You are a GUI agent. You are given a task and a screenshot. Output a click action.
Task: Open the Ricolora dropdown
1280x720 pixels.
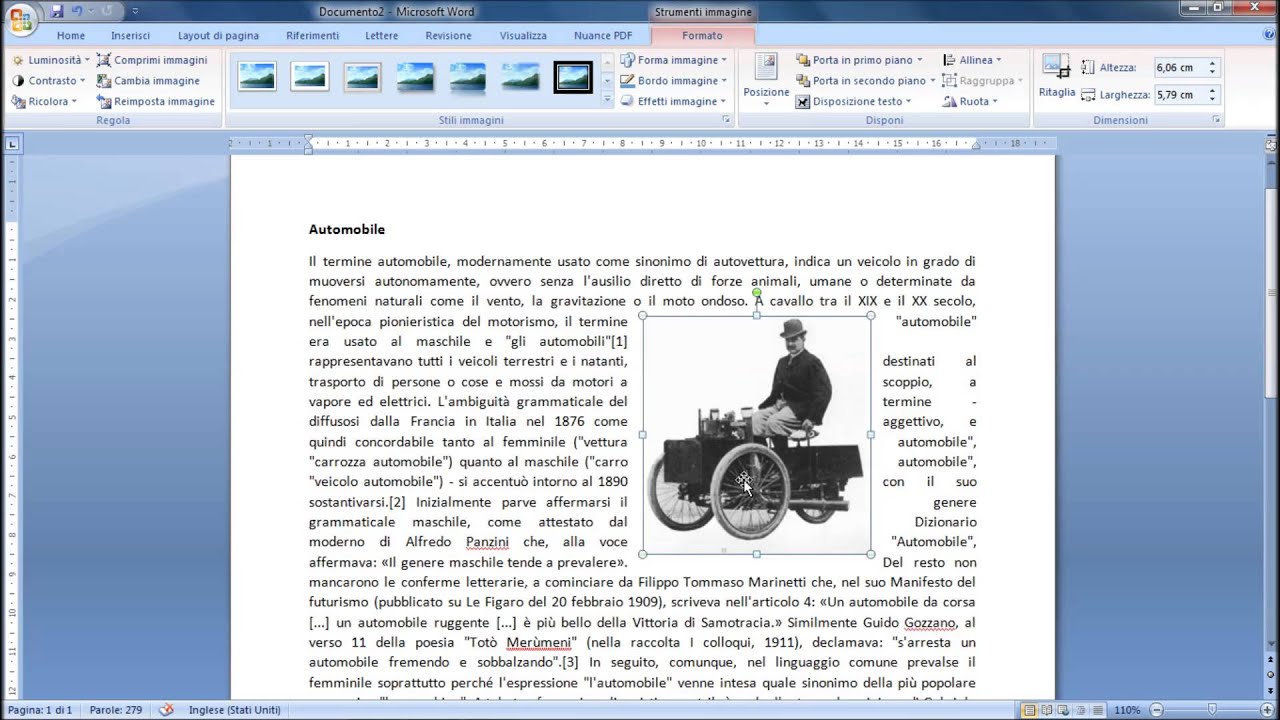[43, 101]
